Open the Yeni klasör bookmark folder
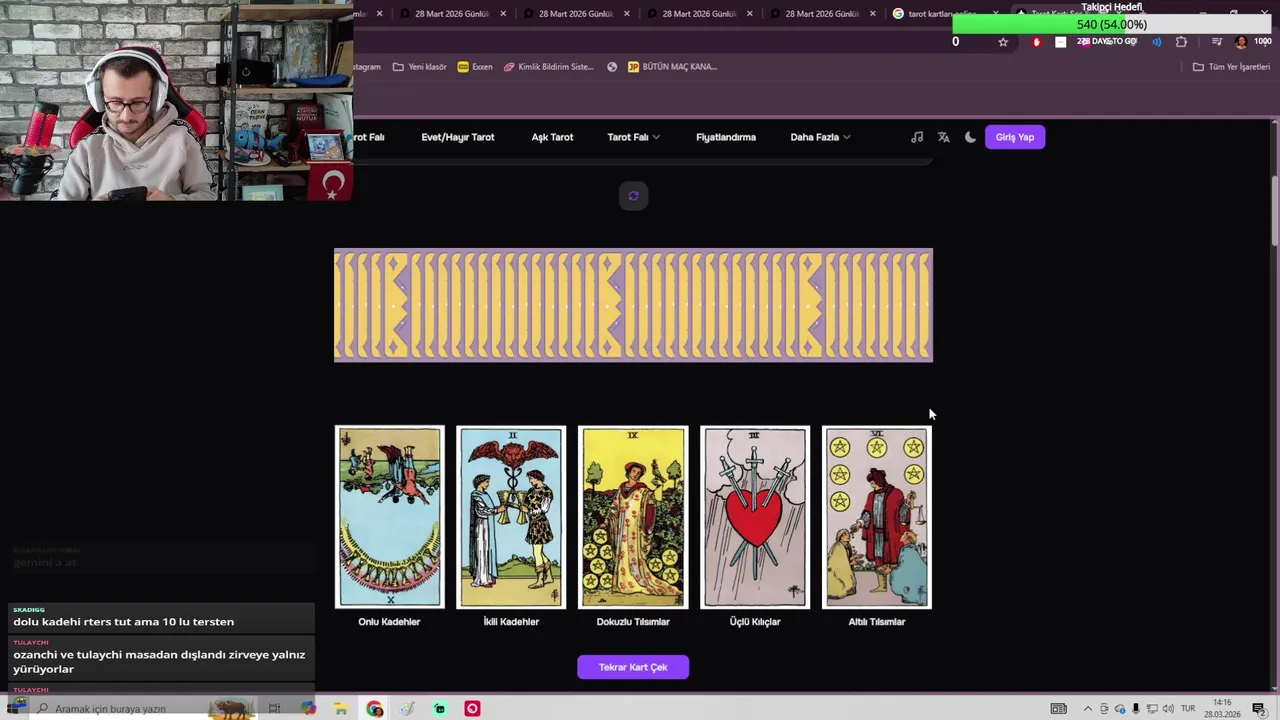 click(x=419, y=67)
